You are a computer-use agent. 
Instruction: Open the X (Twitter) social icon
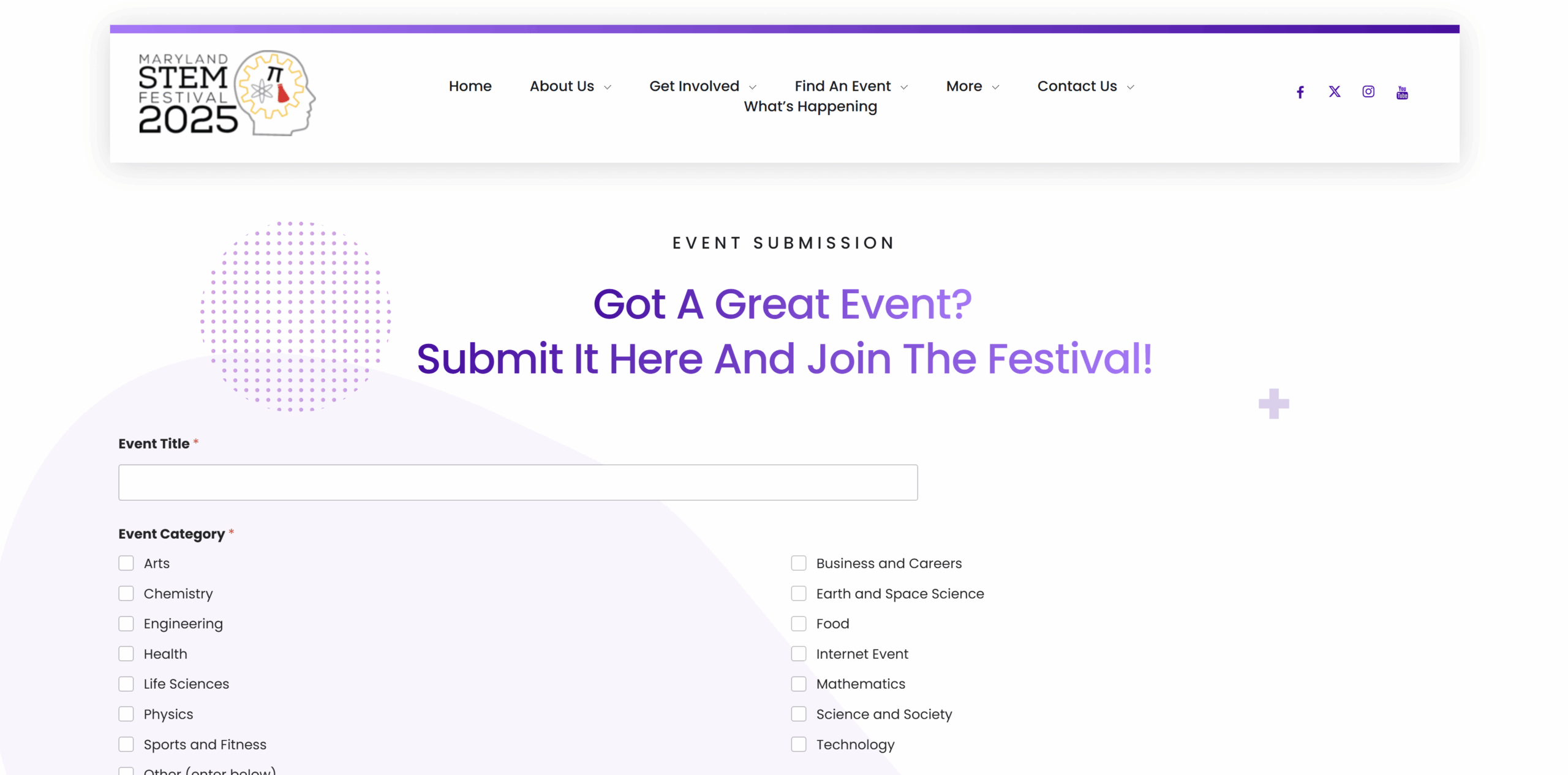tap(1334, 92)
